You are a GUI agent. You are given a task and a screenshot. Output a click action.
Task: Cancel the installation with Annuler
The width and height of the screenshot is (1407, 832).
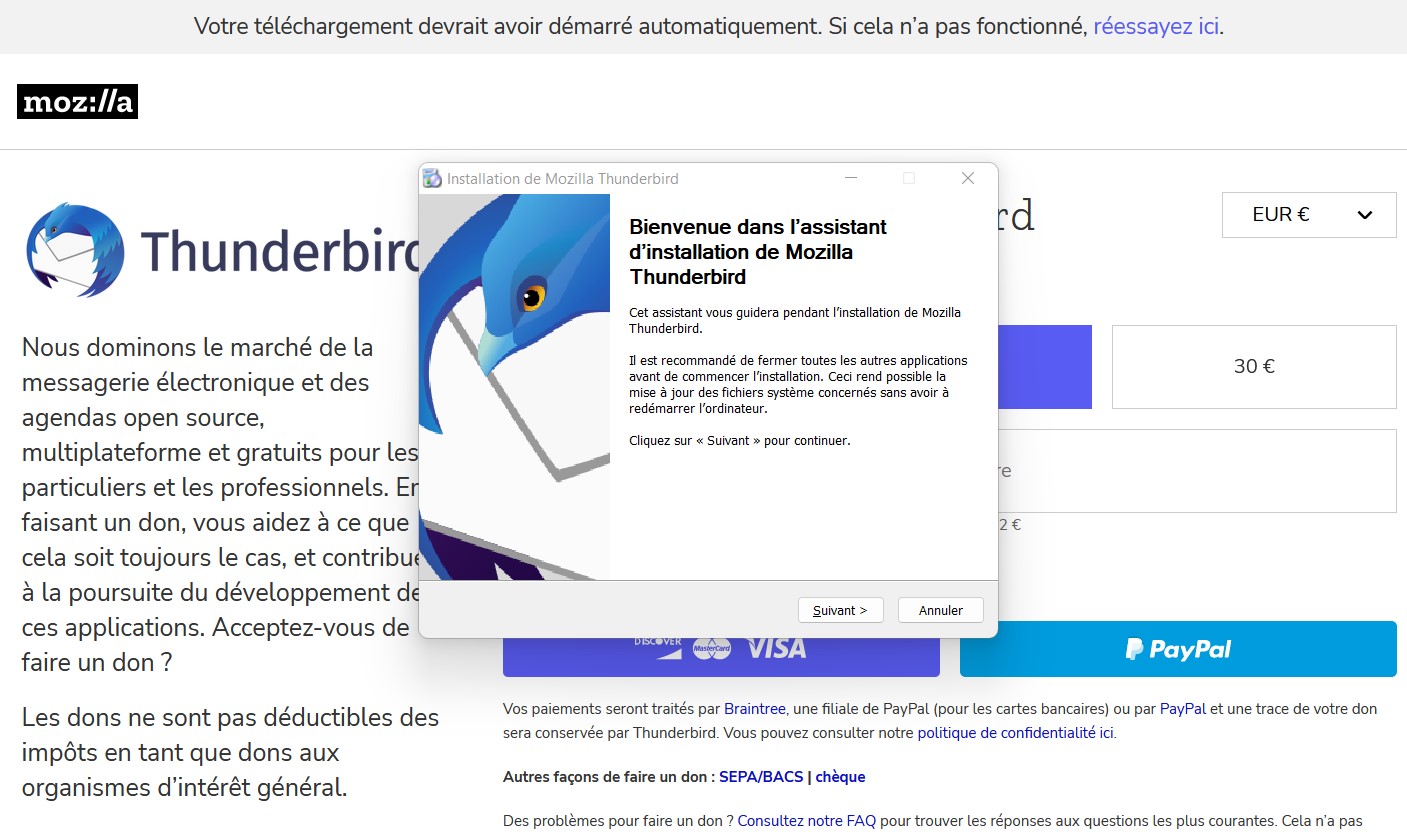click(940, 610)
